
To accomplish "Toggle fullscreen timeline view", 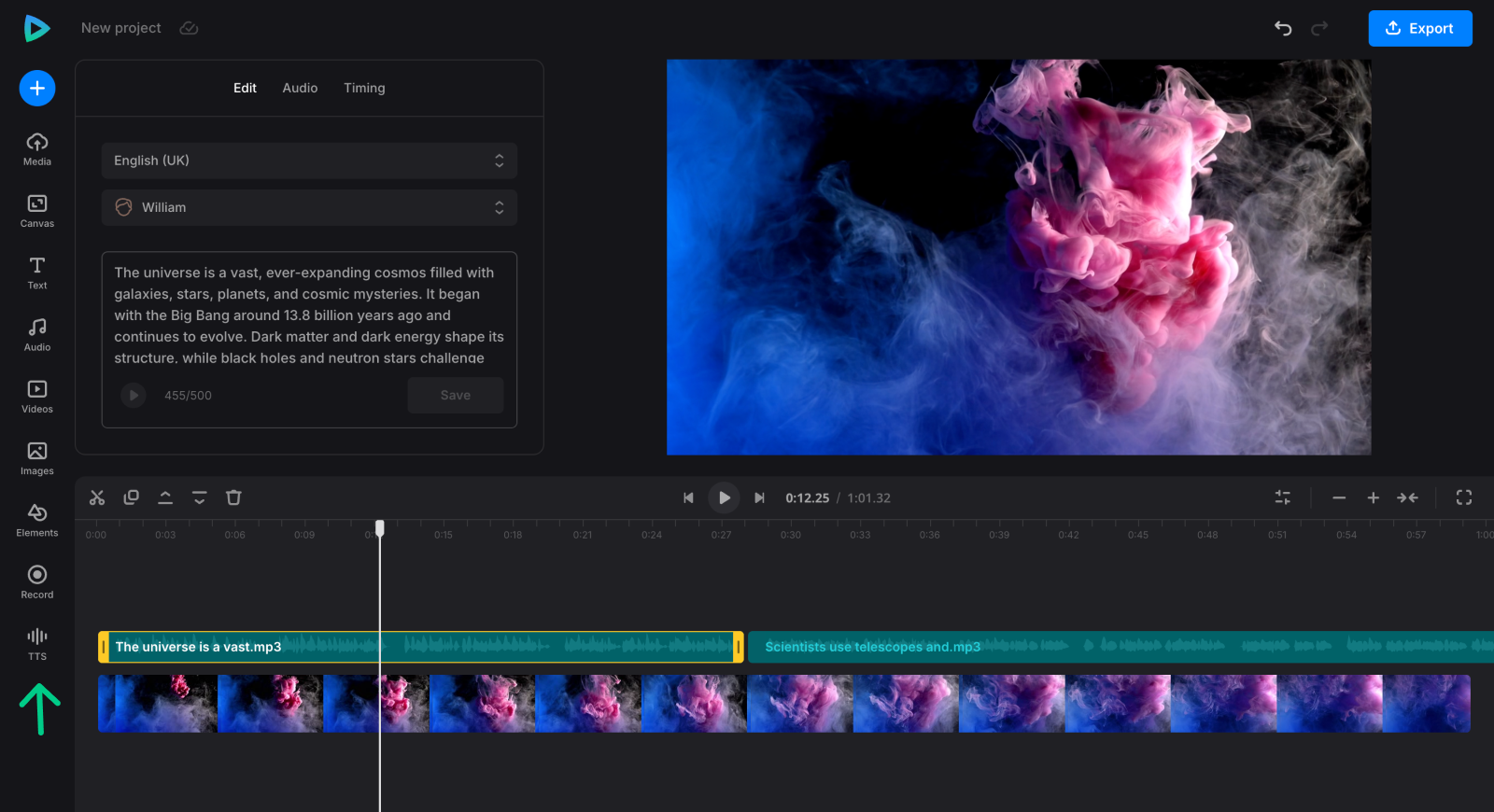I will (x=1463, y=497).
